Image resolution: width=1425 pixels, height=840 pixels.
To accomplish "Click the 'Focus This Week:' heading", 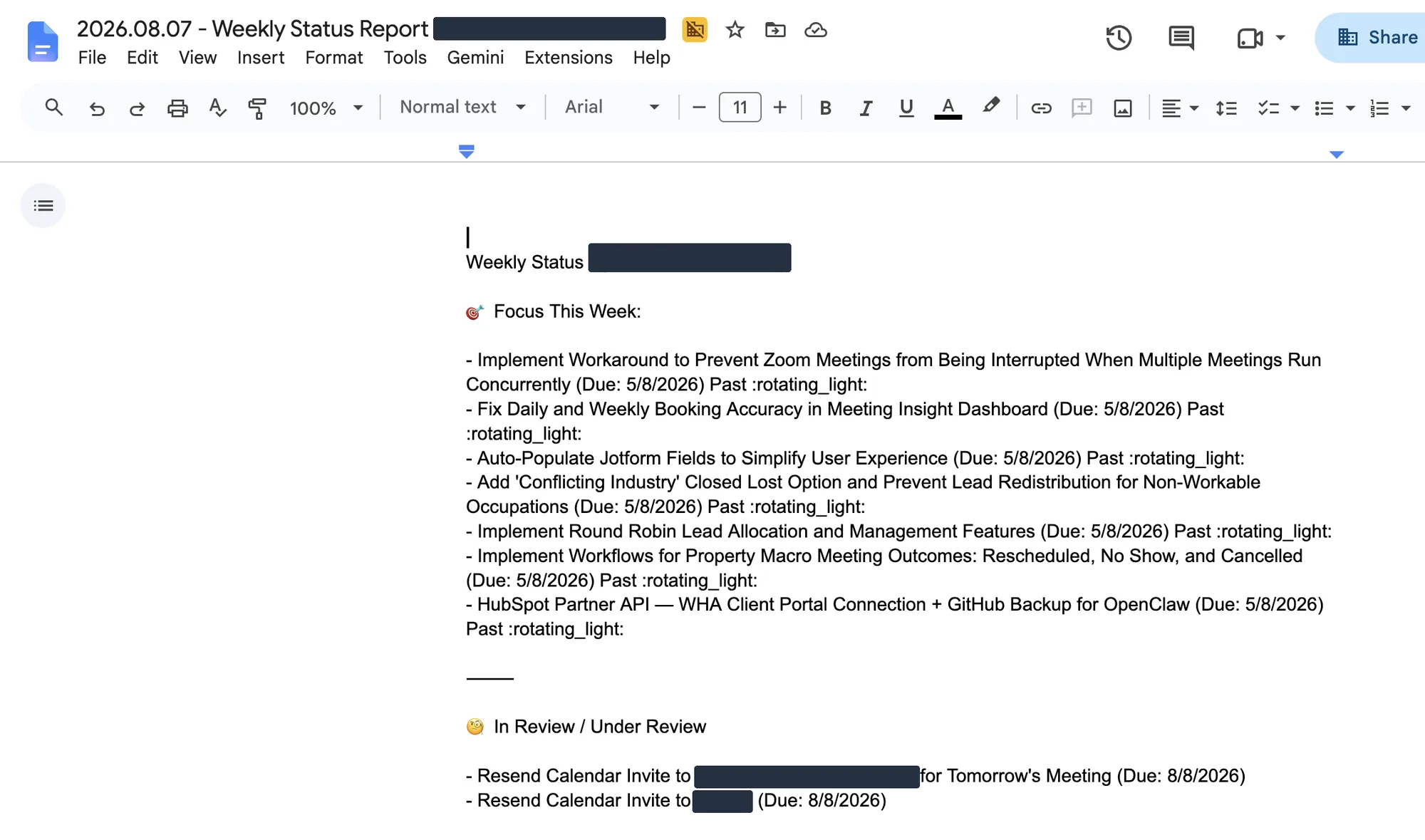I will (567, 311).
